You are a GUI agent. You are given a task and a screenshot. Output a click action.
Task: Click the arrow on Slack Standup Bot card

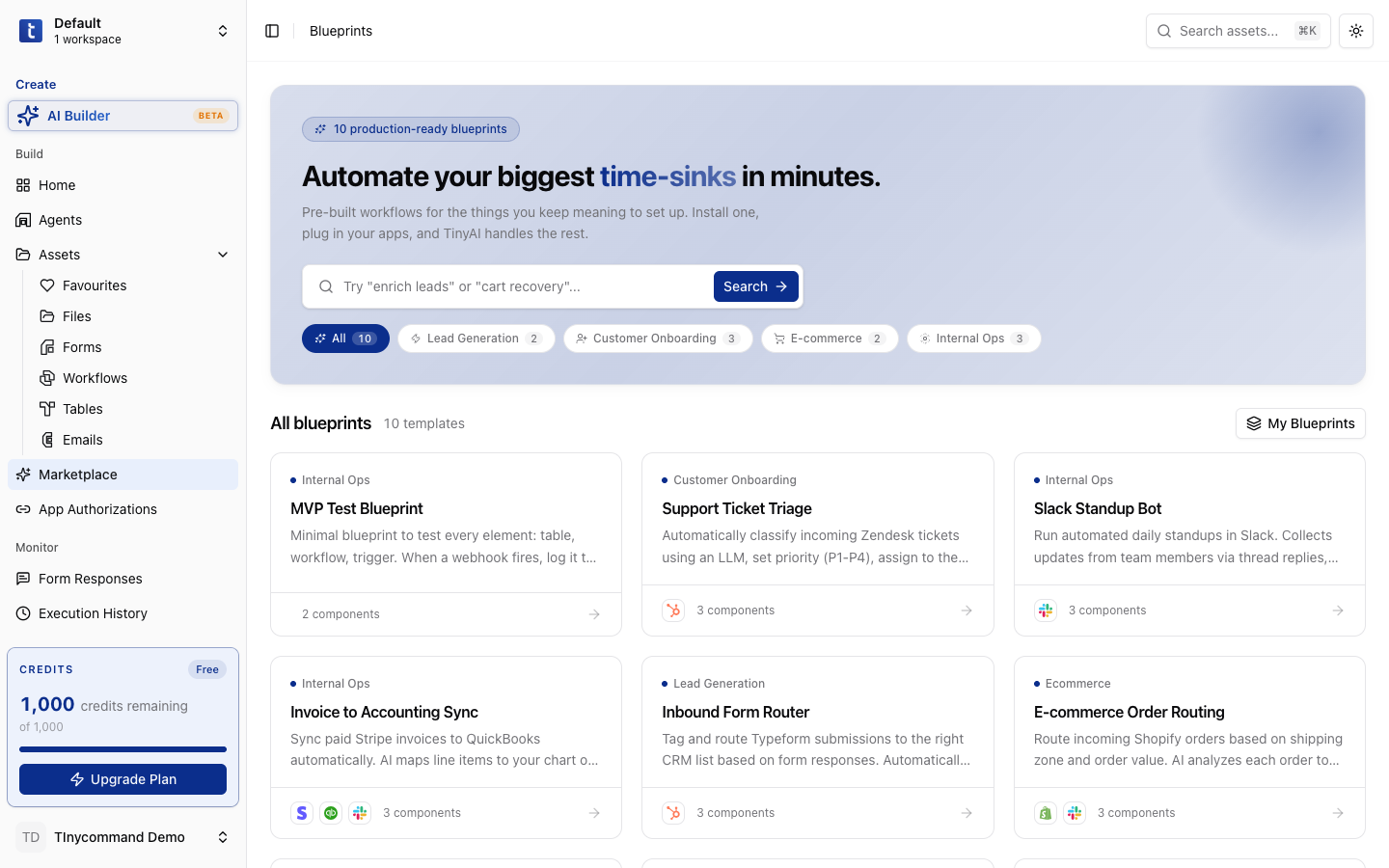(1338, 610)
